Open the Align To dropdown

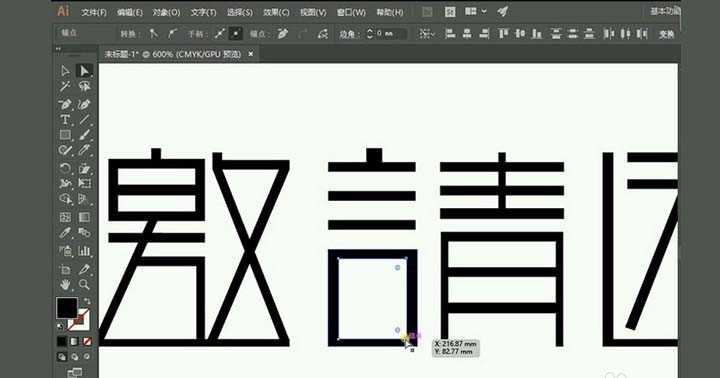[x=427, y=34]
